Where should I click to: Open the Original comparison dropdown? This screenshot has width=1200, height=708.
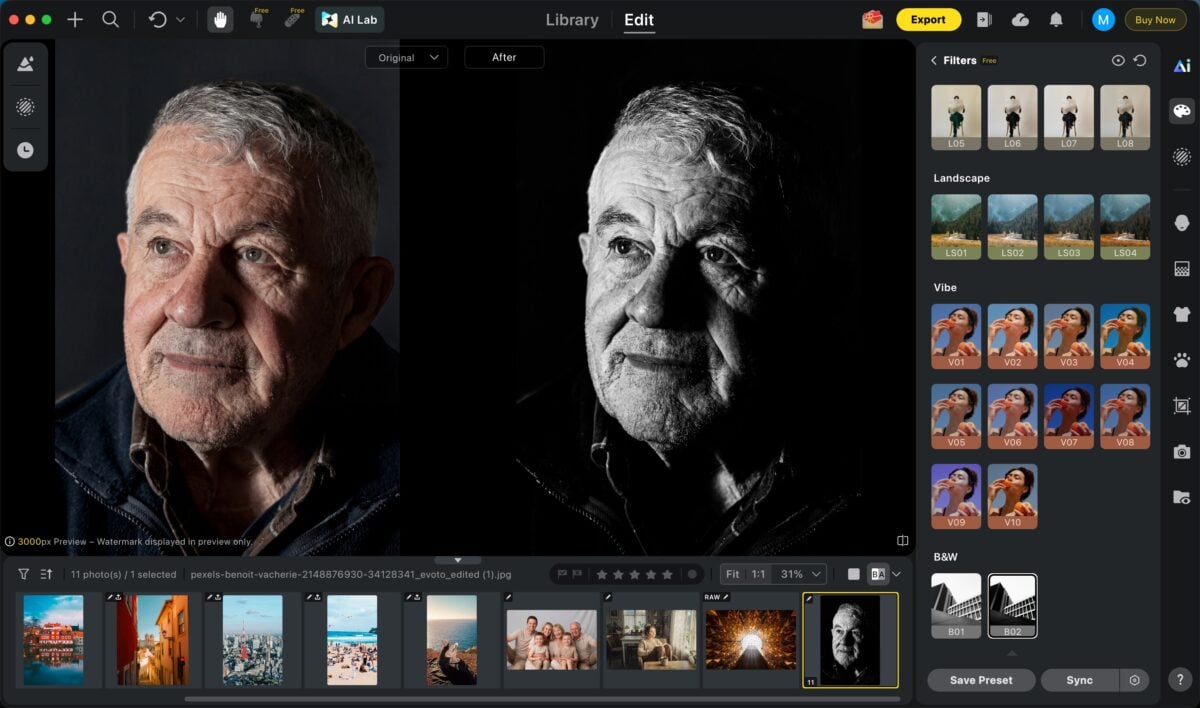click(x=406, y=57)
